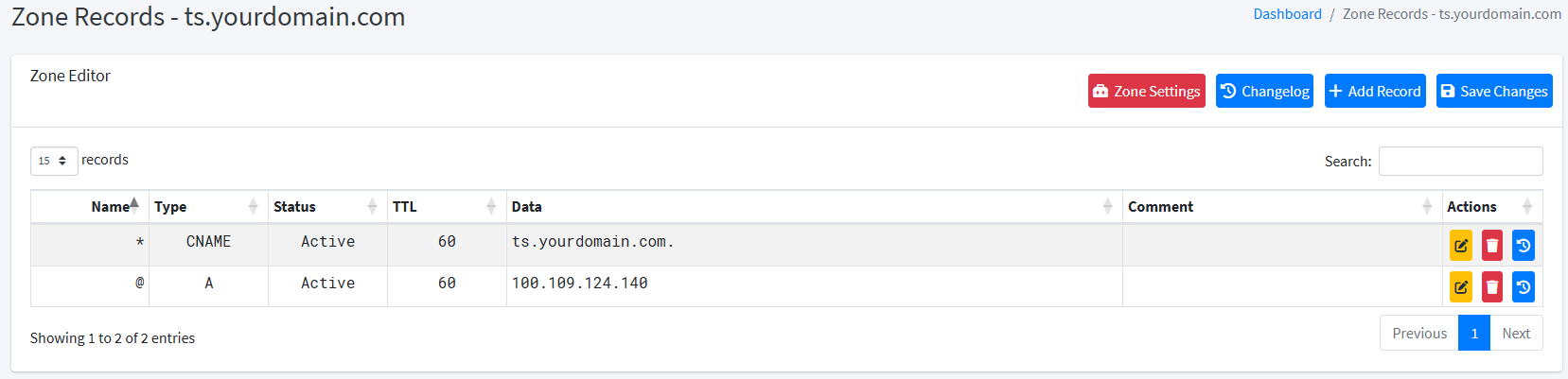View history of the A record

pos(1524,287)
